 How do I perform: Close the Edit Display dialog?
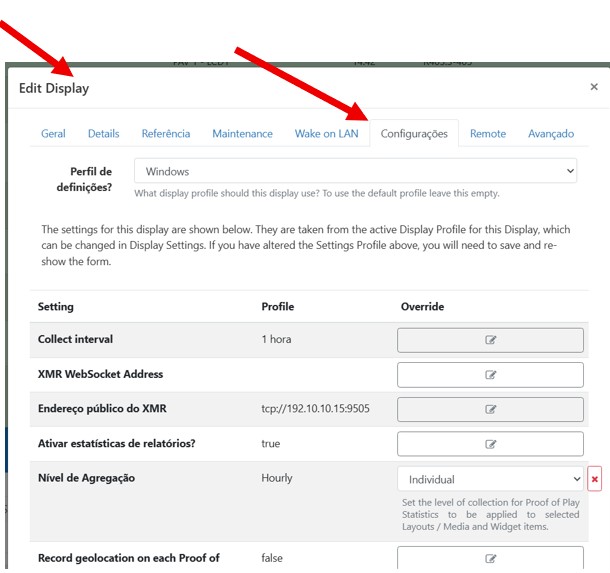594,88
